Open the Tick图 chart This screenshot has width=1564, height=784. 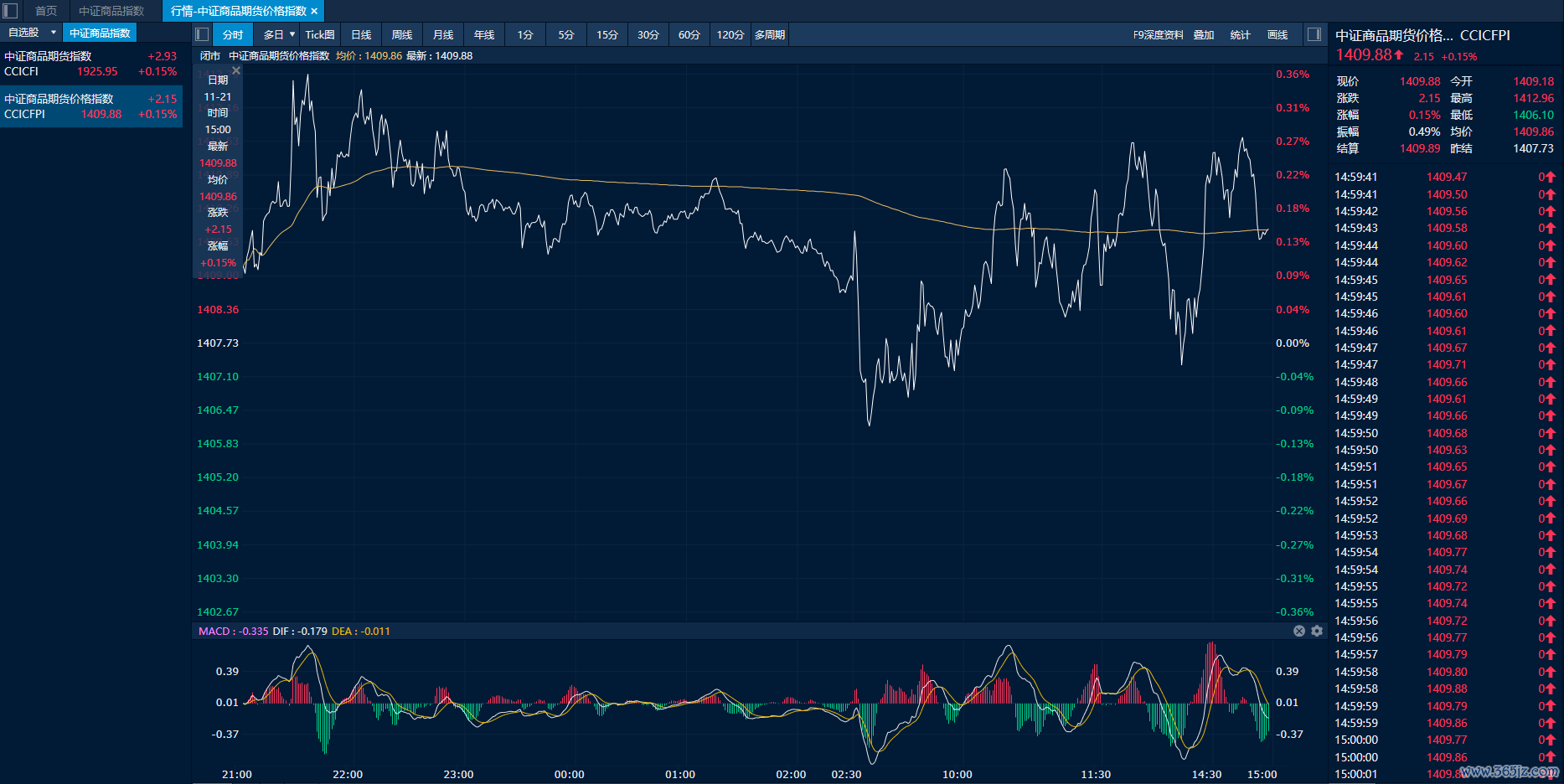click(320, 34)
